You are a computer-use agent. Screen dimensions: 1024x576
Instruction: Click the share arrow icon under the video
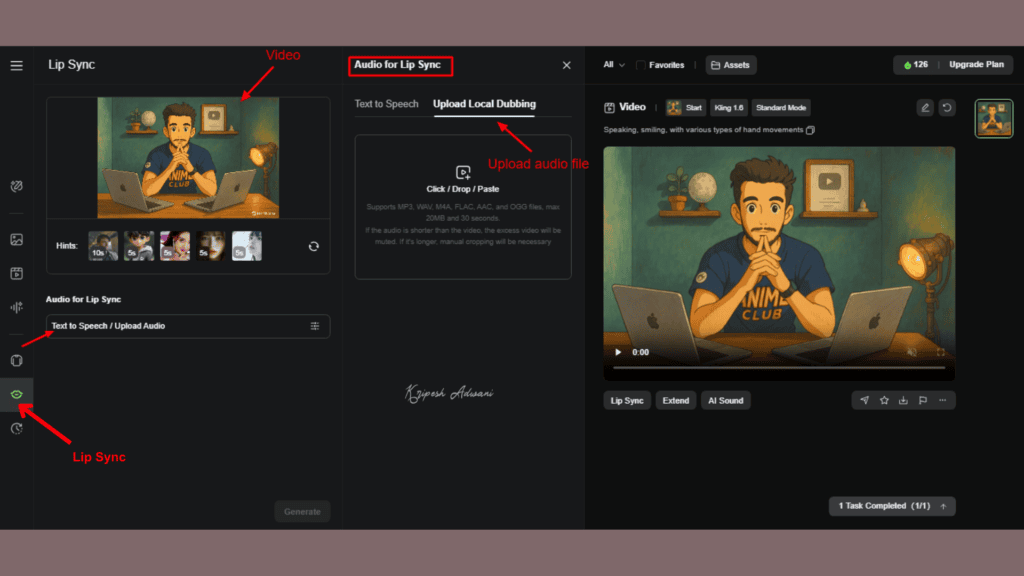pyautogui.click(x=863, y=400)
